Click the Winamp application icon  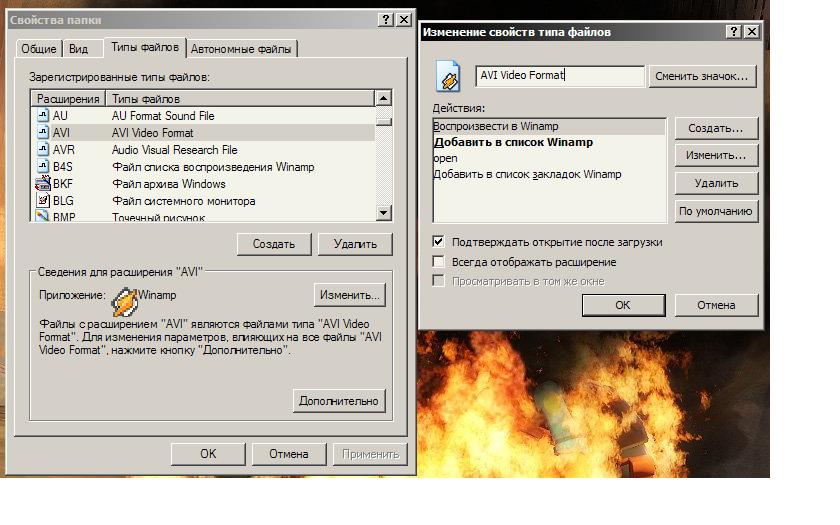pos(125,302)
